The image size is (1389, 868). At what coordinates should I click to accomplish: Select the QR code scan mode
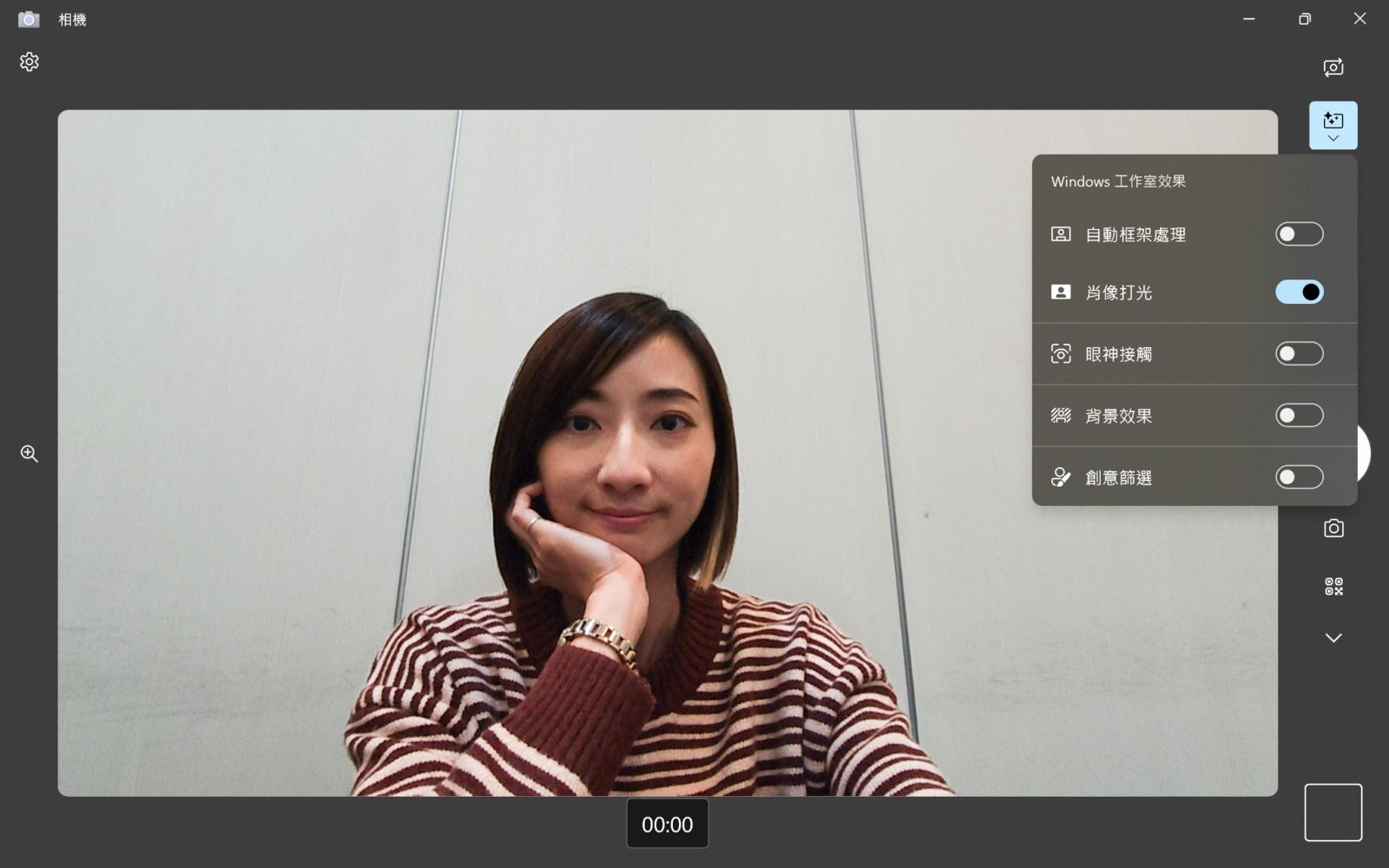pyautogui.click(x=1333, y=587)
